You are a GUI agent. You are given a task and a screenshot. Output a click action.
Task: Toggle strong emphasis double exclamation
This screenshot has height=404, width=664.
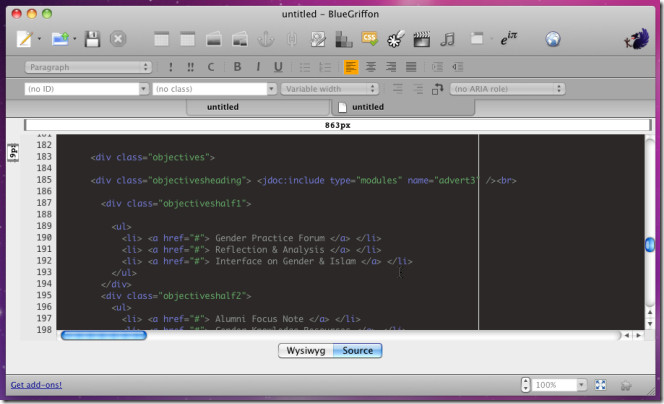[x=191, y=67]
